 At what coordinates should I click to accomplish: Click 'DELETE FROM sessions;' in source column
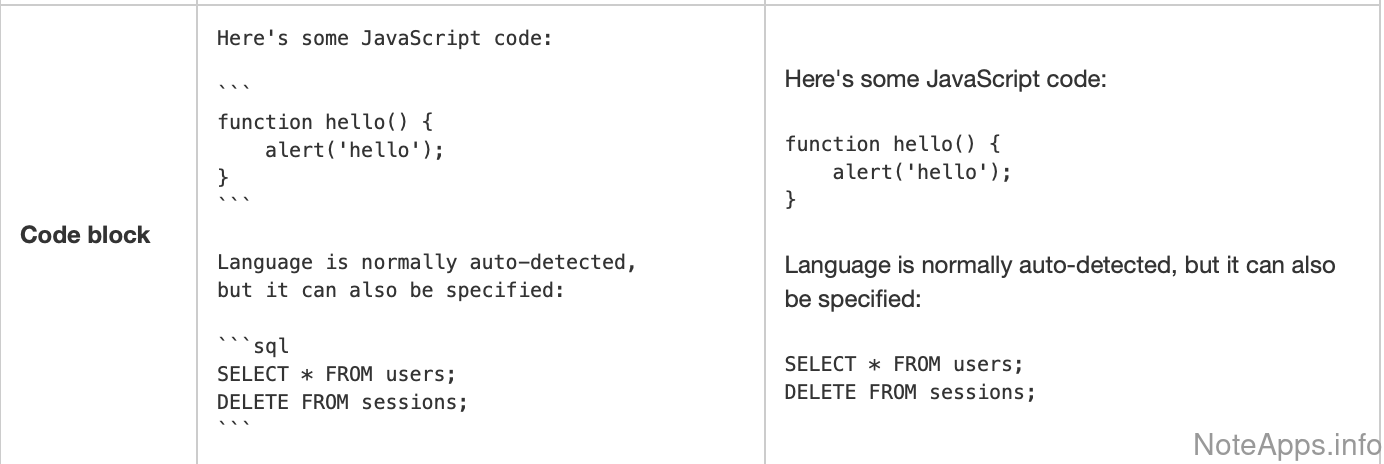(343, 404)
